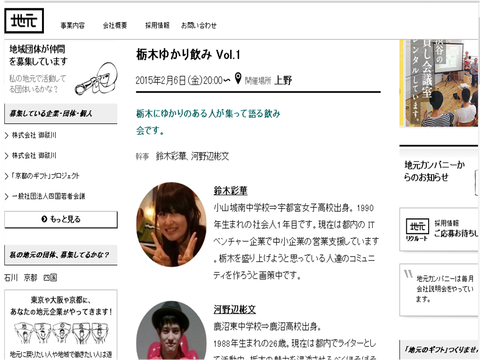The image size is (480, 360).
Task: Open the お問い合わせ menu item
Action: (199, 25)
